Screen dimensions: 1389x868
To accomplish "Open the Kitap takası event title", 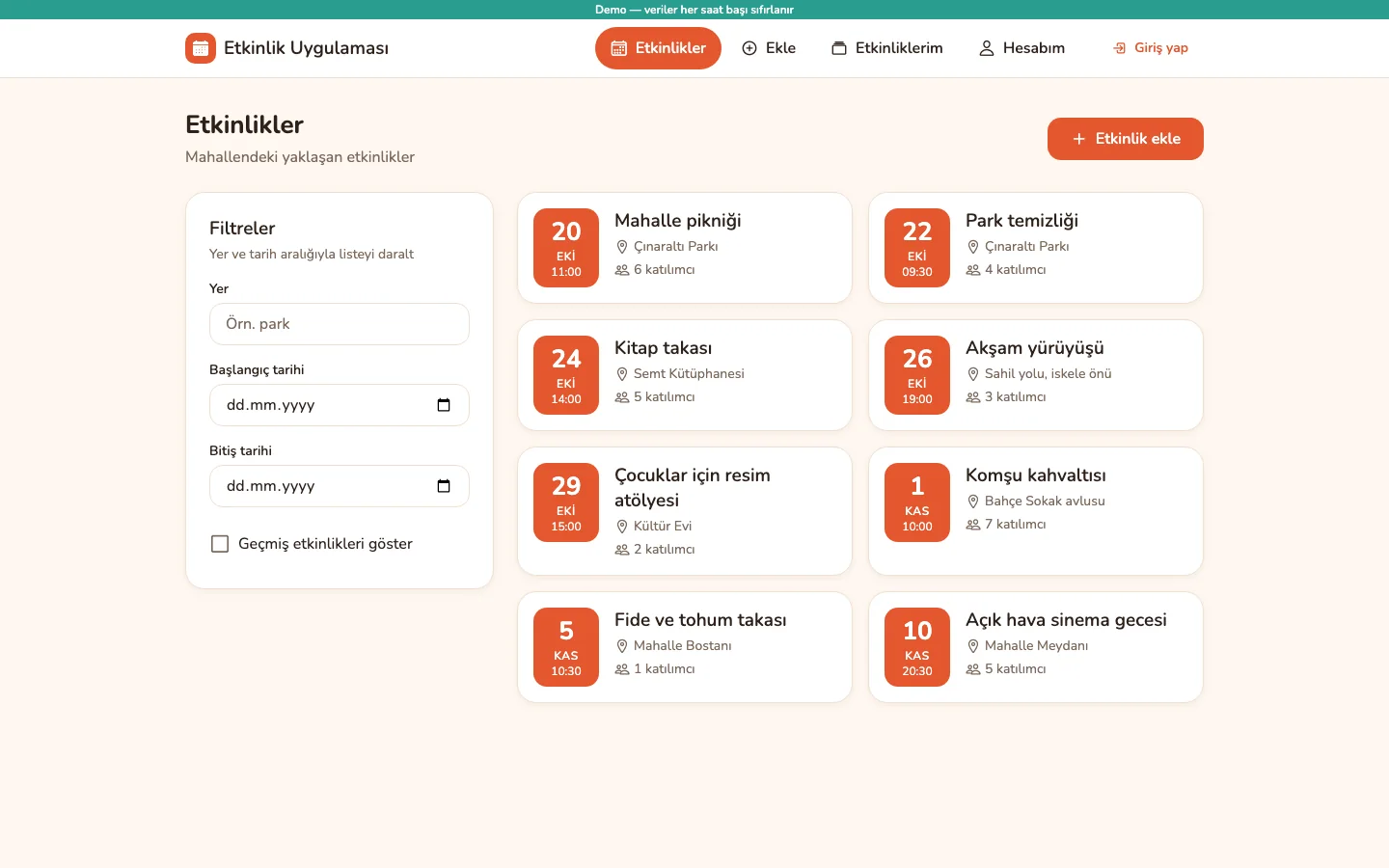I will point(664,348).
